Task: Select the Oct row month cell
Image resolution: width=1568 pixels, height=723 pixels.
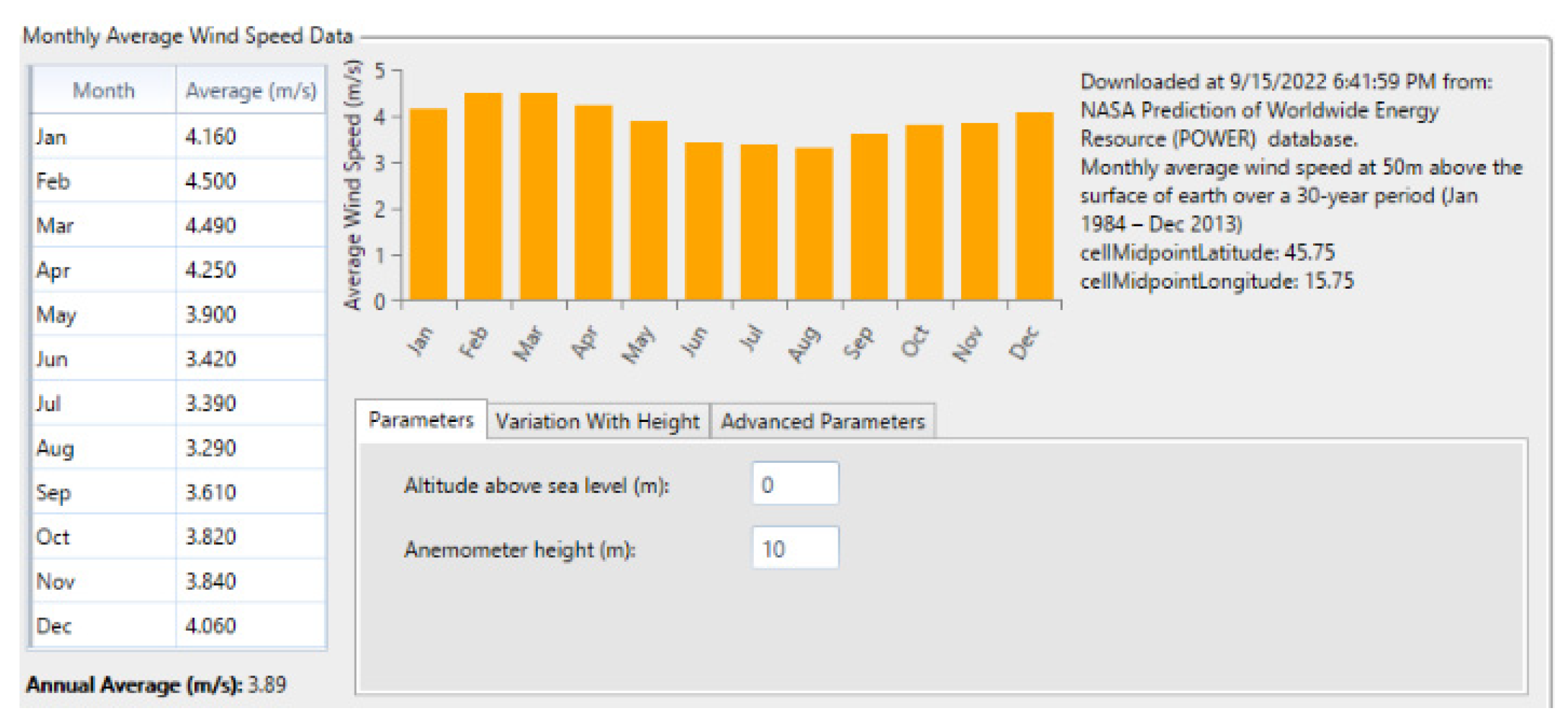Action: 104,537
